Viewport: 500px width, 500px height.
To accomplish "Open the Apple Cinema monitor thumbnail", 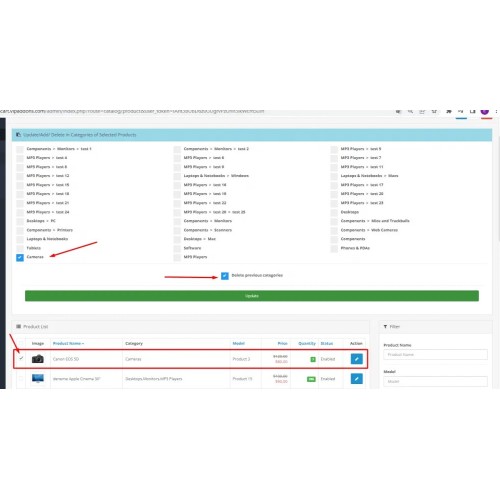I will pyautogui.click(x=38, y=379).
